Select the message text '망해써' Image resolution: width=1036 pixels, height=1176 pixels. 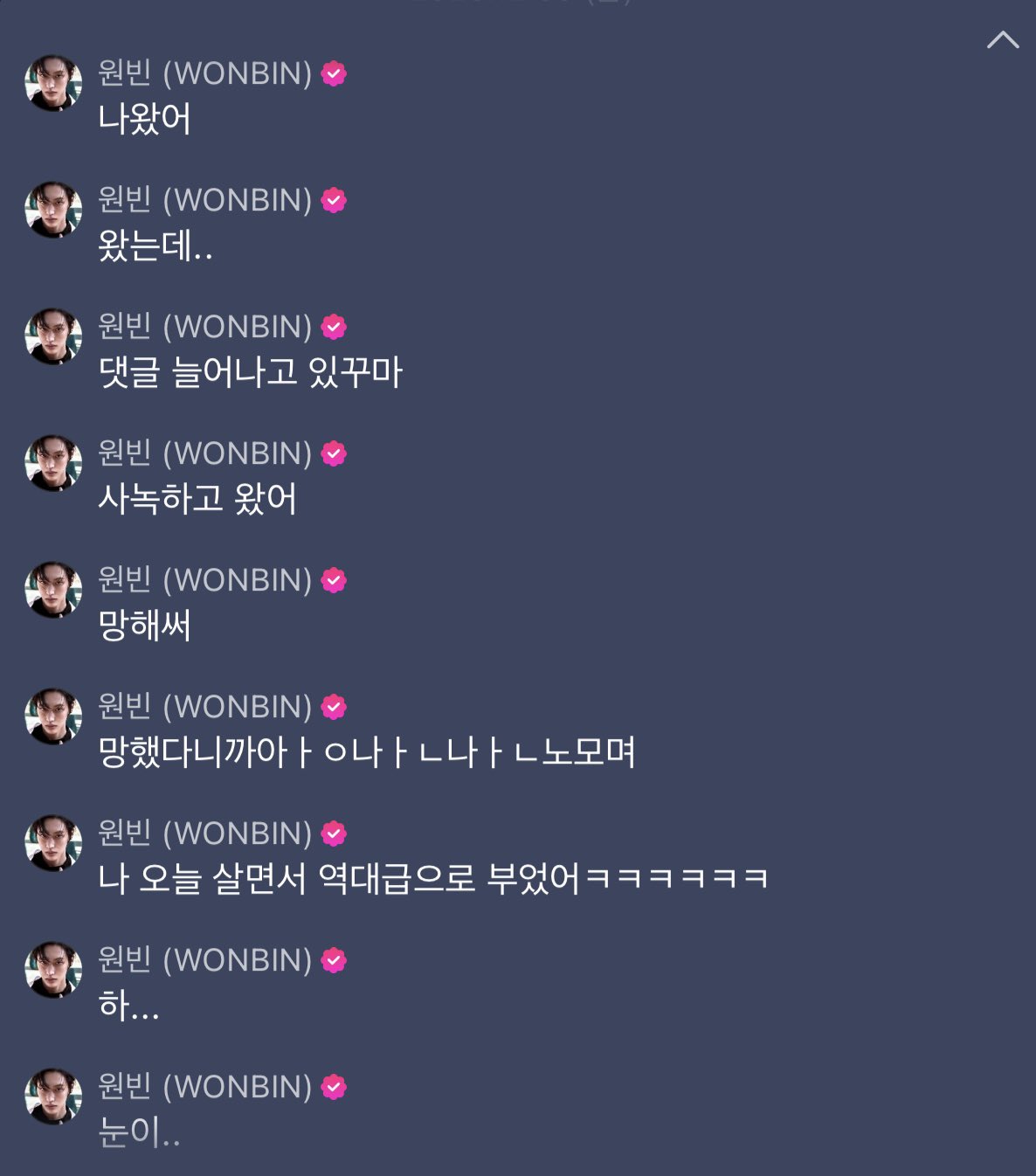(144, 626)
